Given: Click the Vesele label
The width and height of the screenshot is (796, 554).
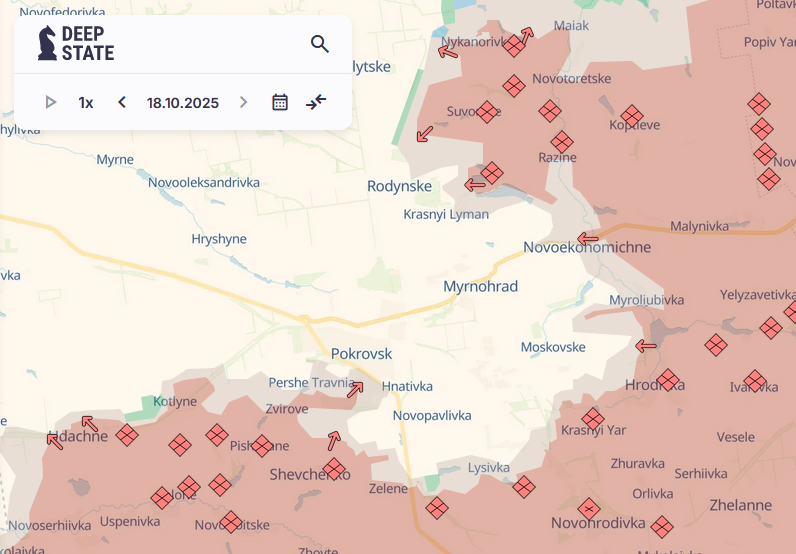Looking at the screenshot, I should pos(736,437).
